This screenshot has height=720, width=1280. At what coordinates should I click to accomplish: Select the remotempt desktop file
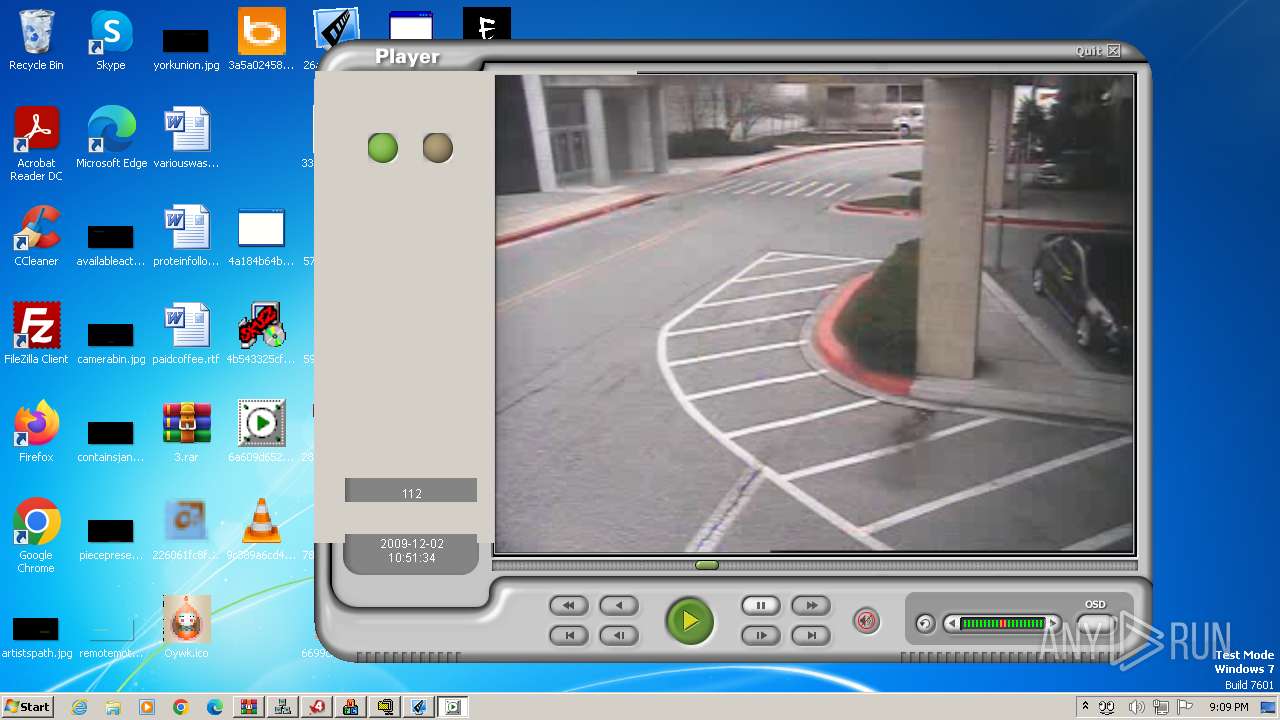(111, 636)
